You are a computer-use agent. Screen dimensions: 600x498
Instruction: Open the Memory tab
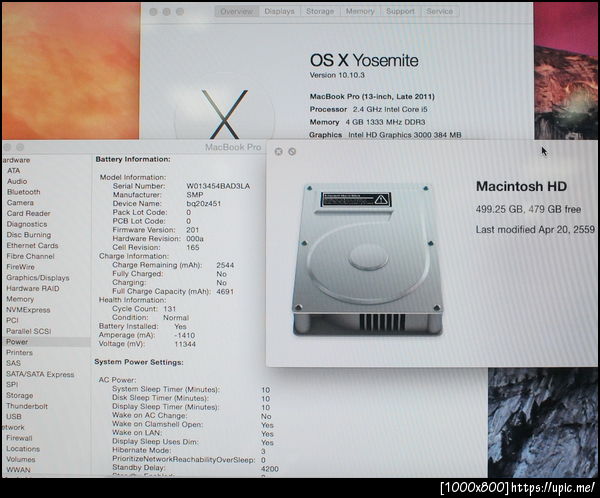coord(360,11)
